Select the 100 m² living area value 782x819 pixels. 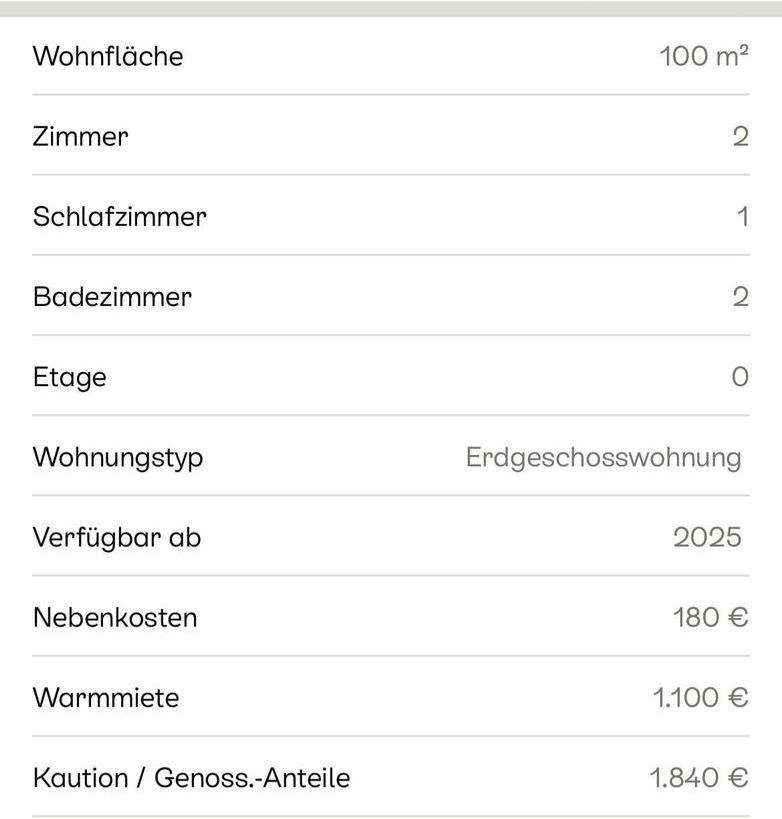[703, 56]
